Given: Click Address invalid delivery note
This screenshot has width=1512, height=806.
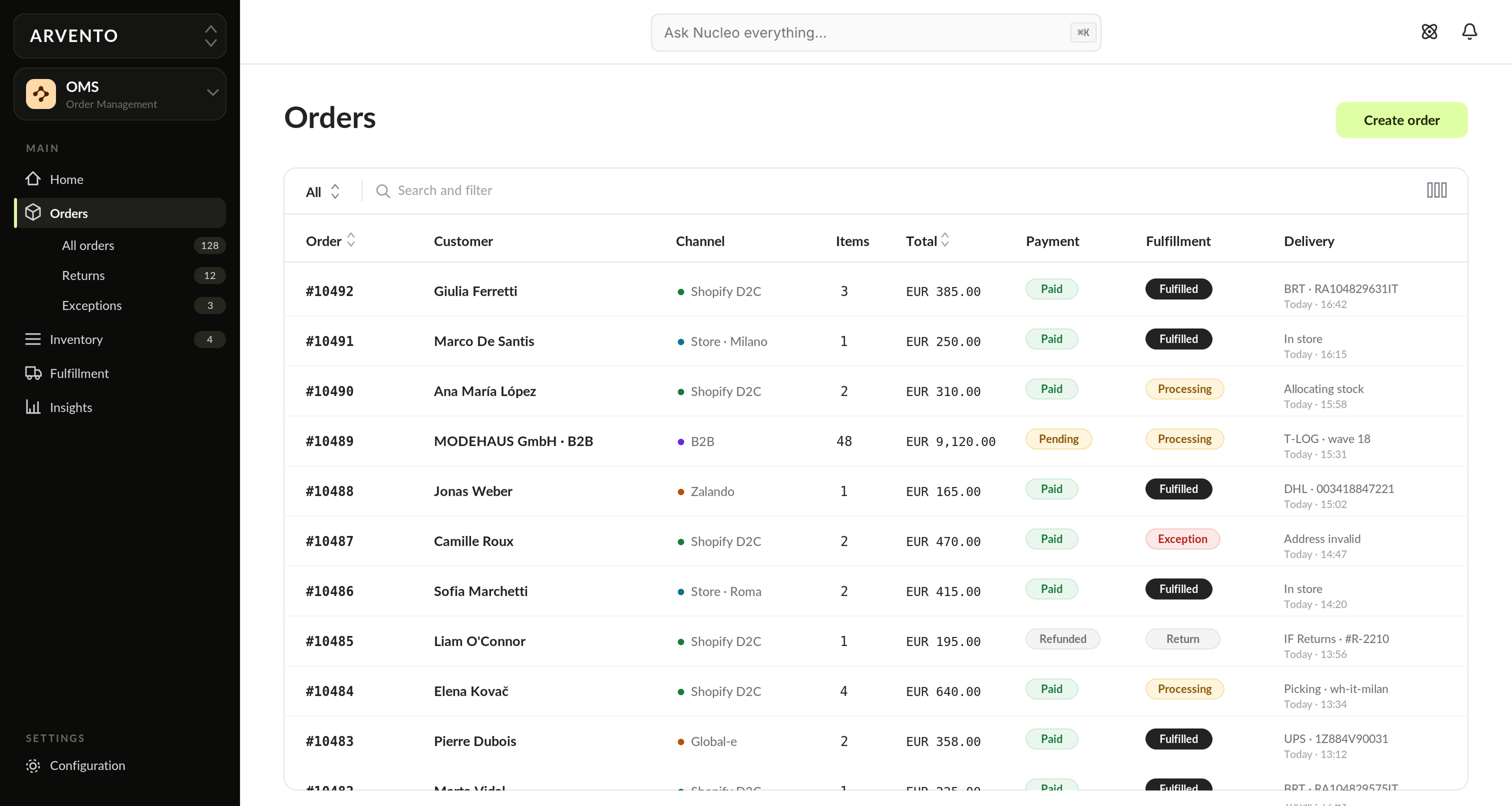Looking at the screenshot, I should click(x=1322, y=538).
